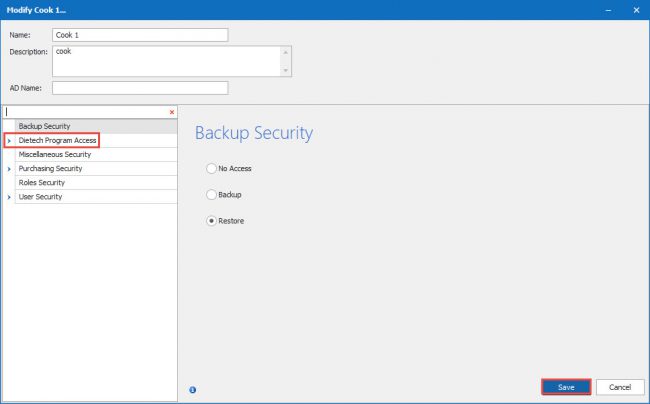650x404 pixels.
Task: Select Miscellaneous Security entry
Action: pos(55,155)
